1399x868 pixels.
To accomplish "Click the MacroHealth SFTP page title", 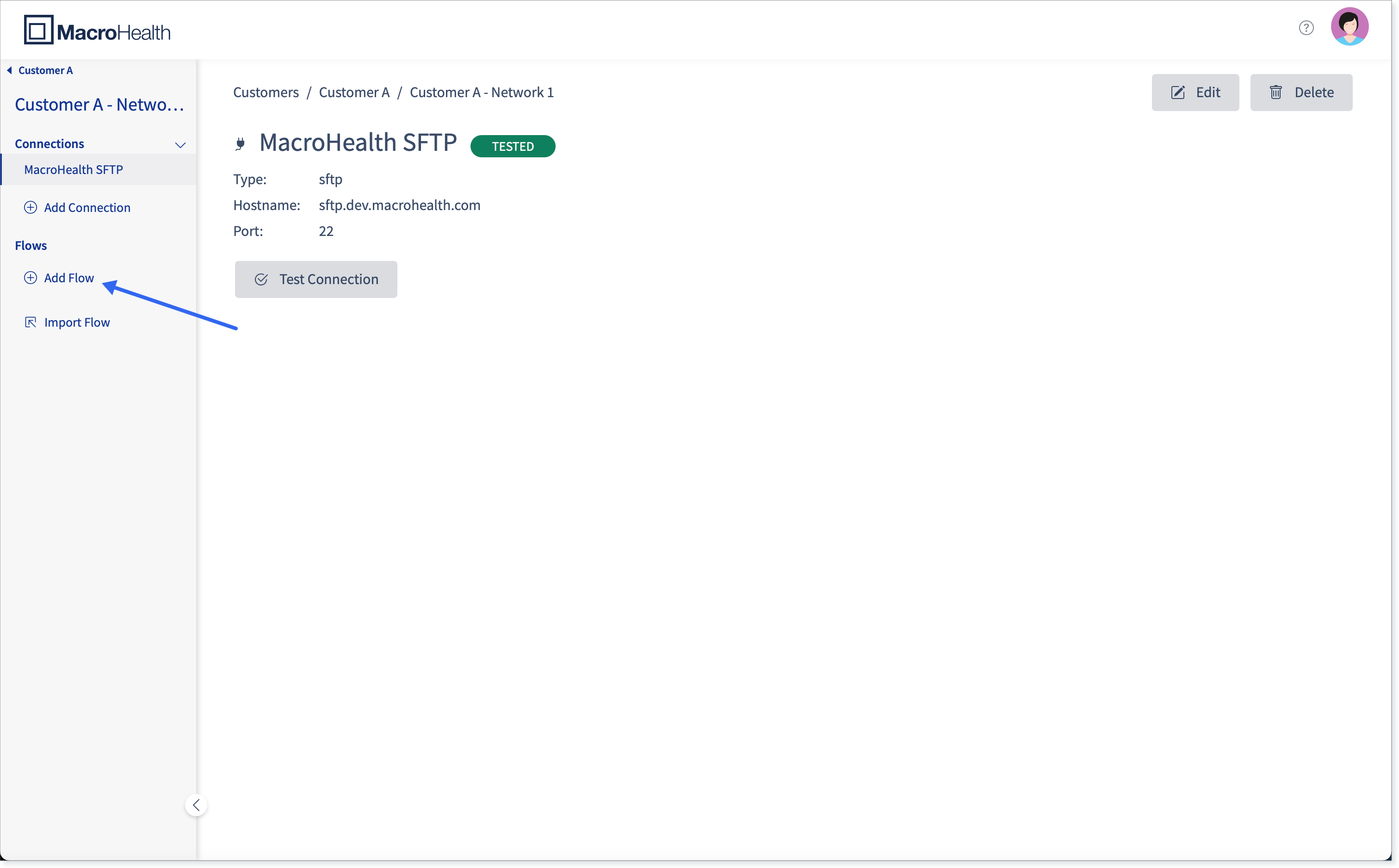I will tap(358, 143).
